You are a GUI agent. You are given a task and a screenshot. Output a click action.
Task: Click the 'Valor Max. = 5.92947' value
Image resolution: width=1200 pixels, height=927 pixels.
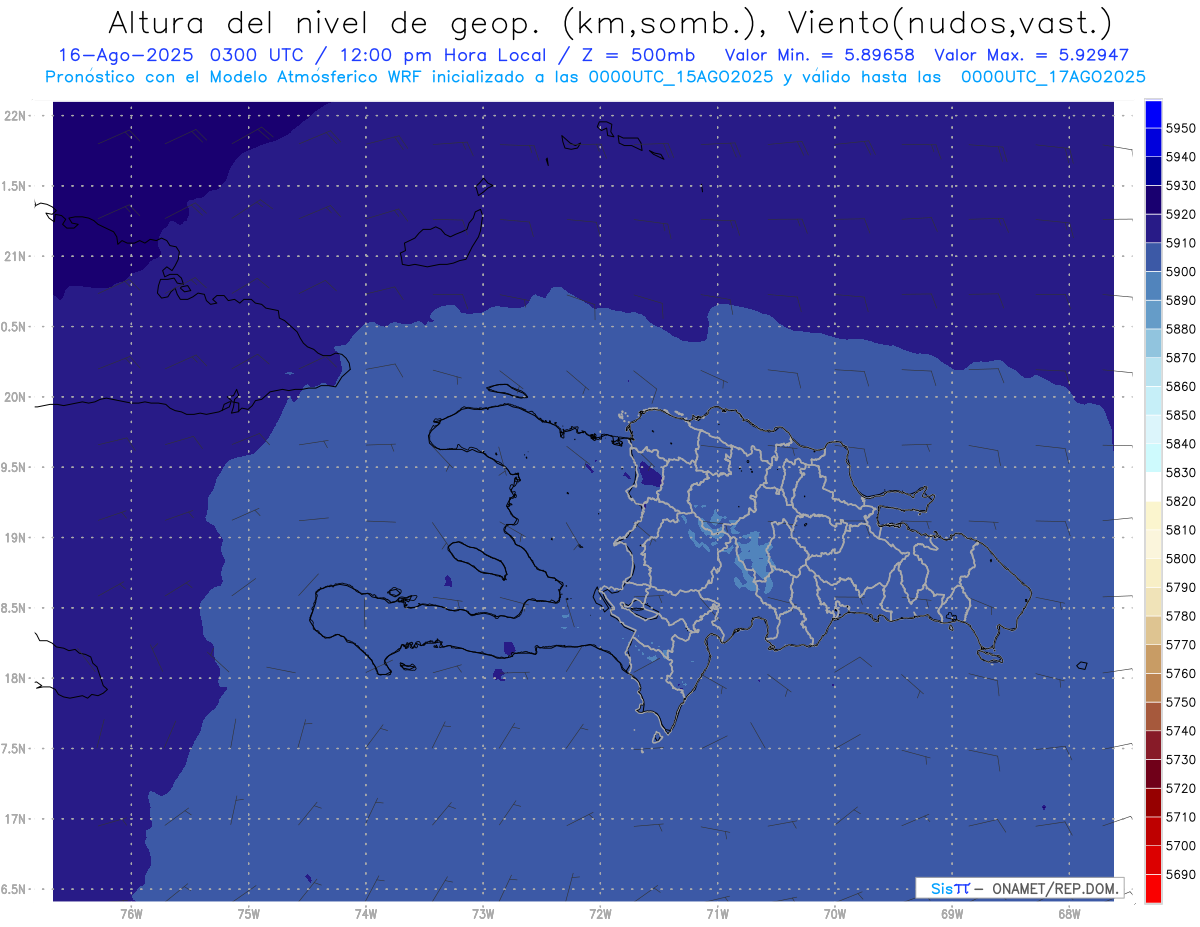tap(1031, 56)
